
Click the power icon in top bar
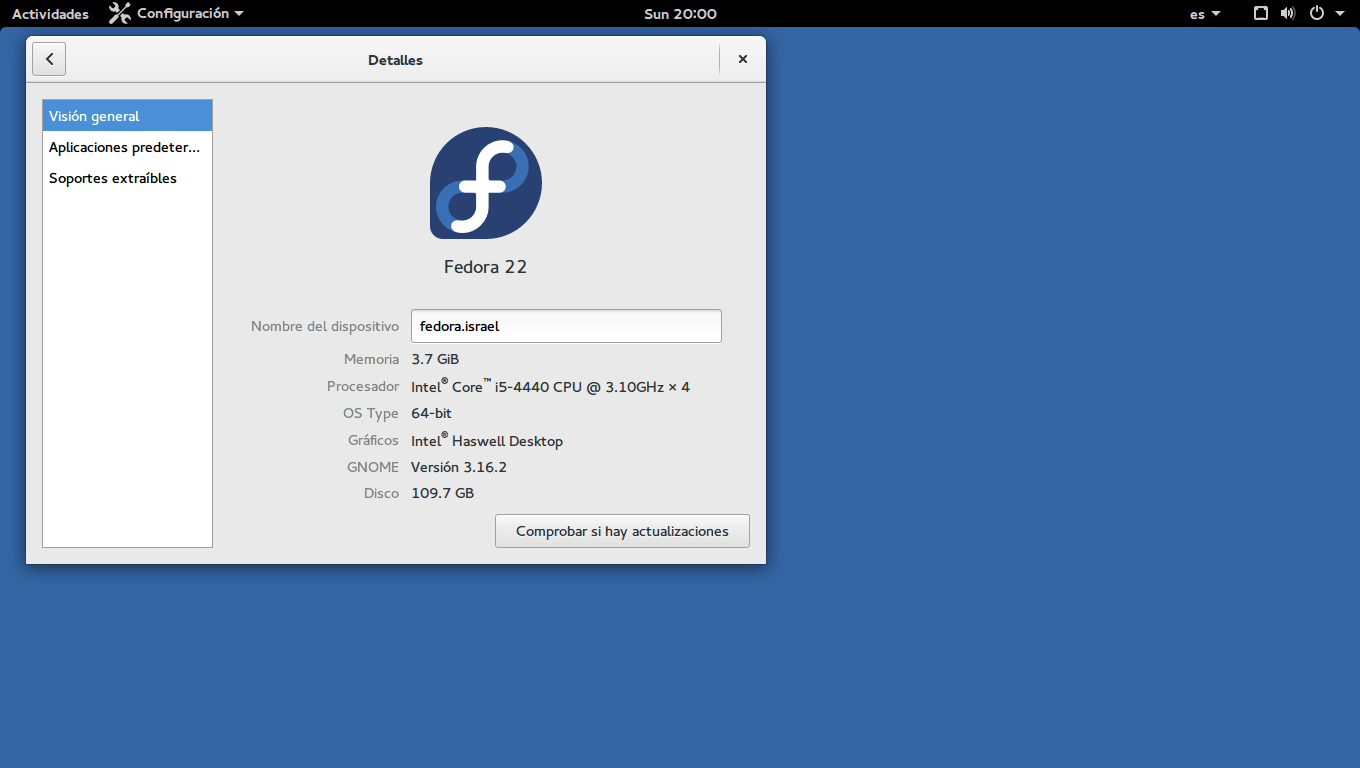pyautogui.click(x=1317, y=14)
